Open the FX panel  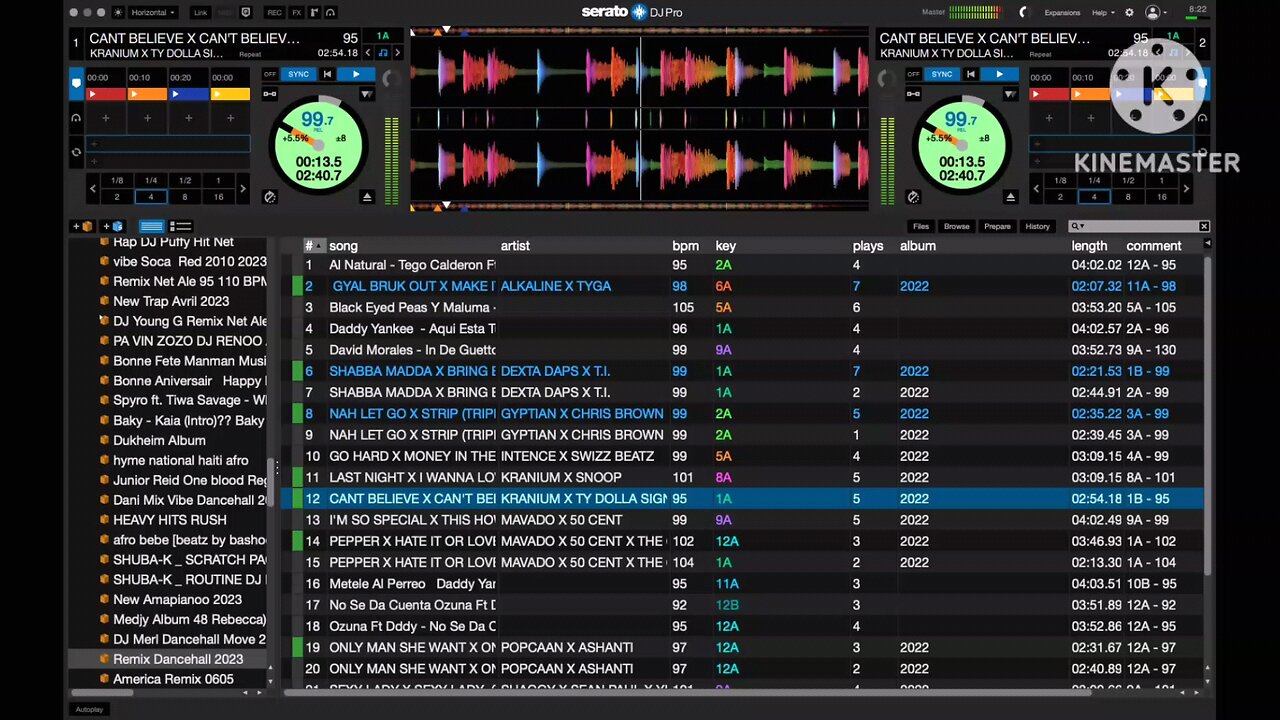click(297, 13)
